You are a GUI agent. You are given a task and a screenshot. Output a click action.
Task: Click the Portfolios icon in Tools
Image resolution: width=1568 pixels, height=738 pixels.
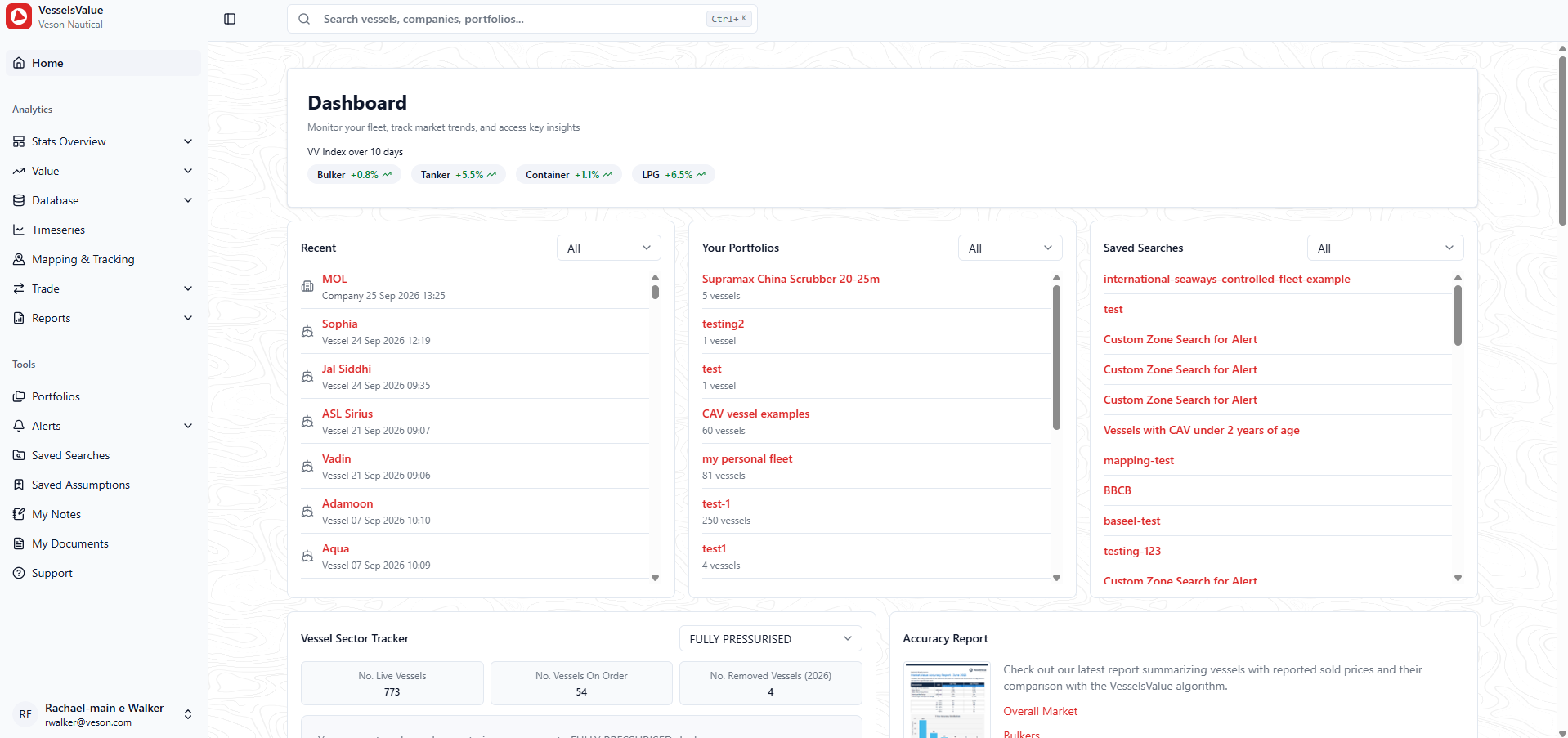point(19,396)
